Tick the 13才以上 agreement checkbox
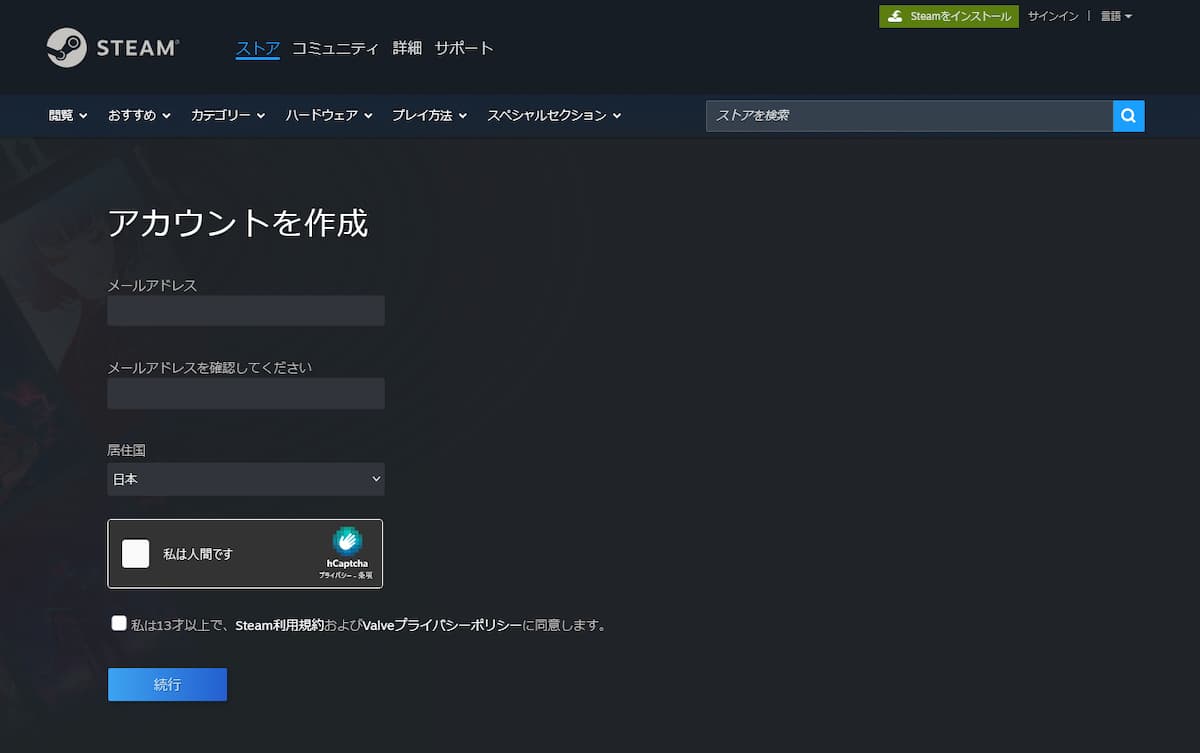This screenshot has height=753, width=1200. pos(119,623)
